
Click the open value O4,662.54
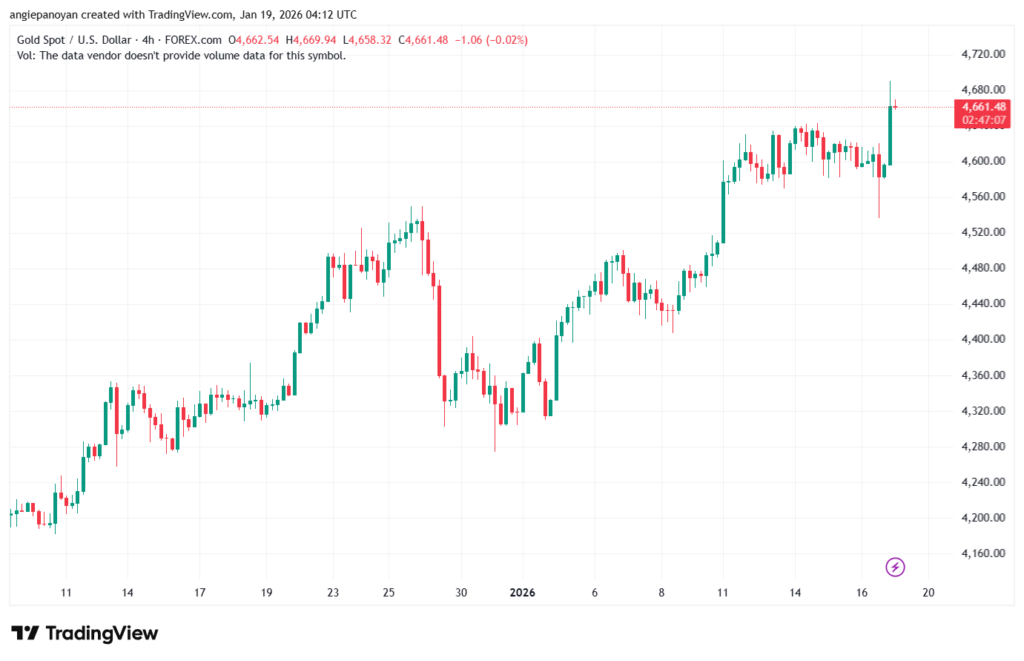coord(256,40)
